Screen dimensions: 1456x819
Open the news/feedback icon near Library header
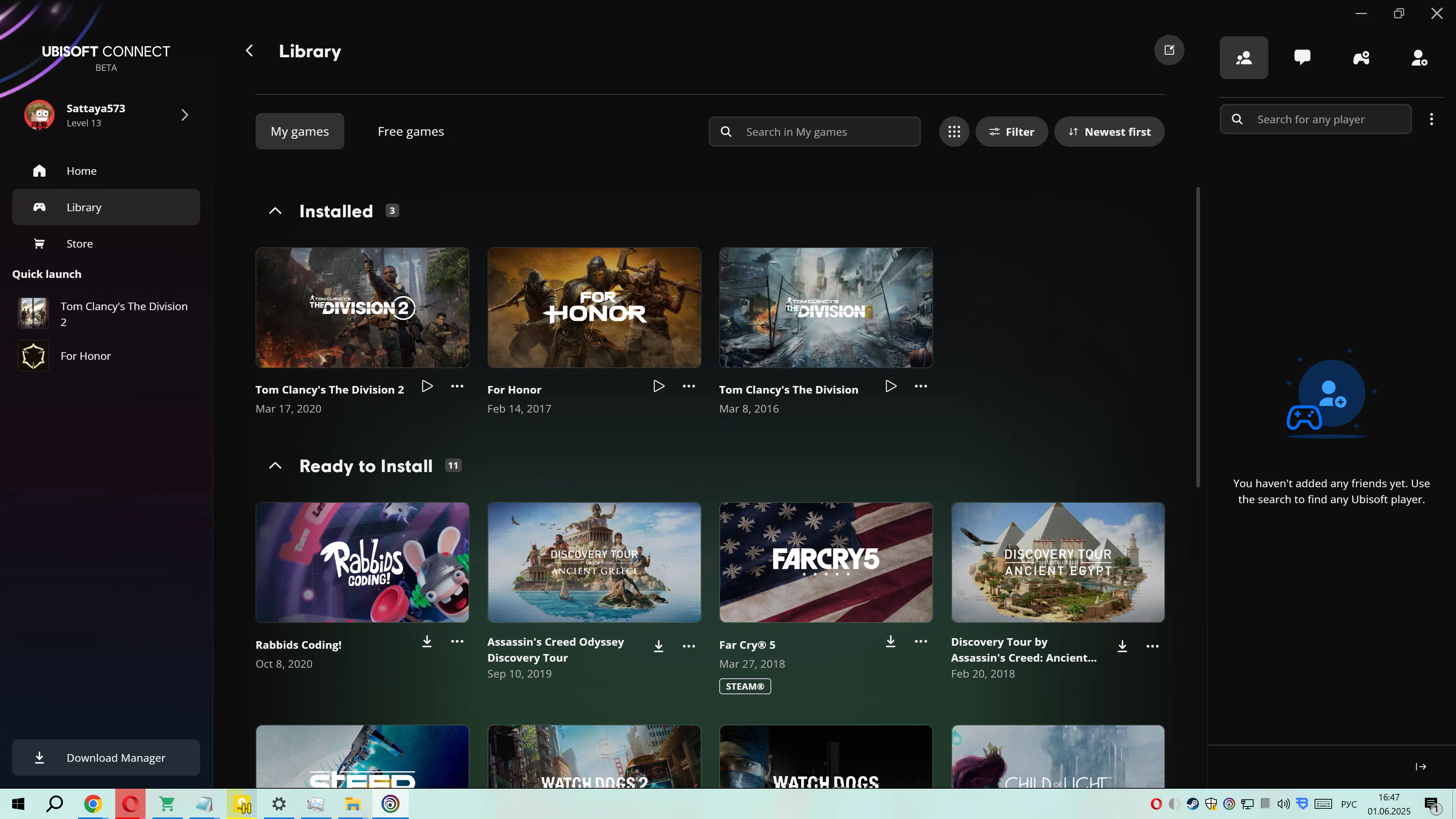[1169, 50]
